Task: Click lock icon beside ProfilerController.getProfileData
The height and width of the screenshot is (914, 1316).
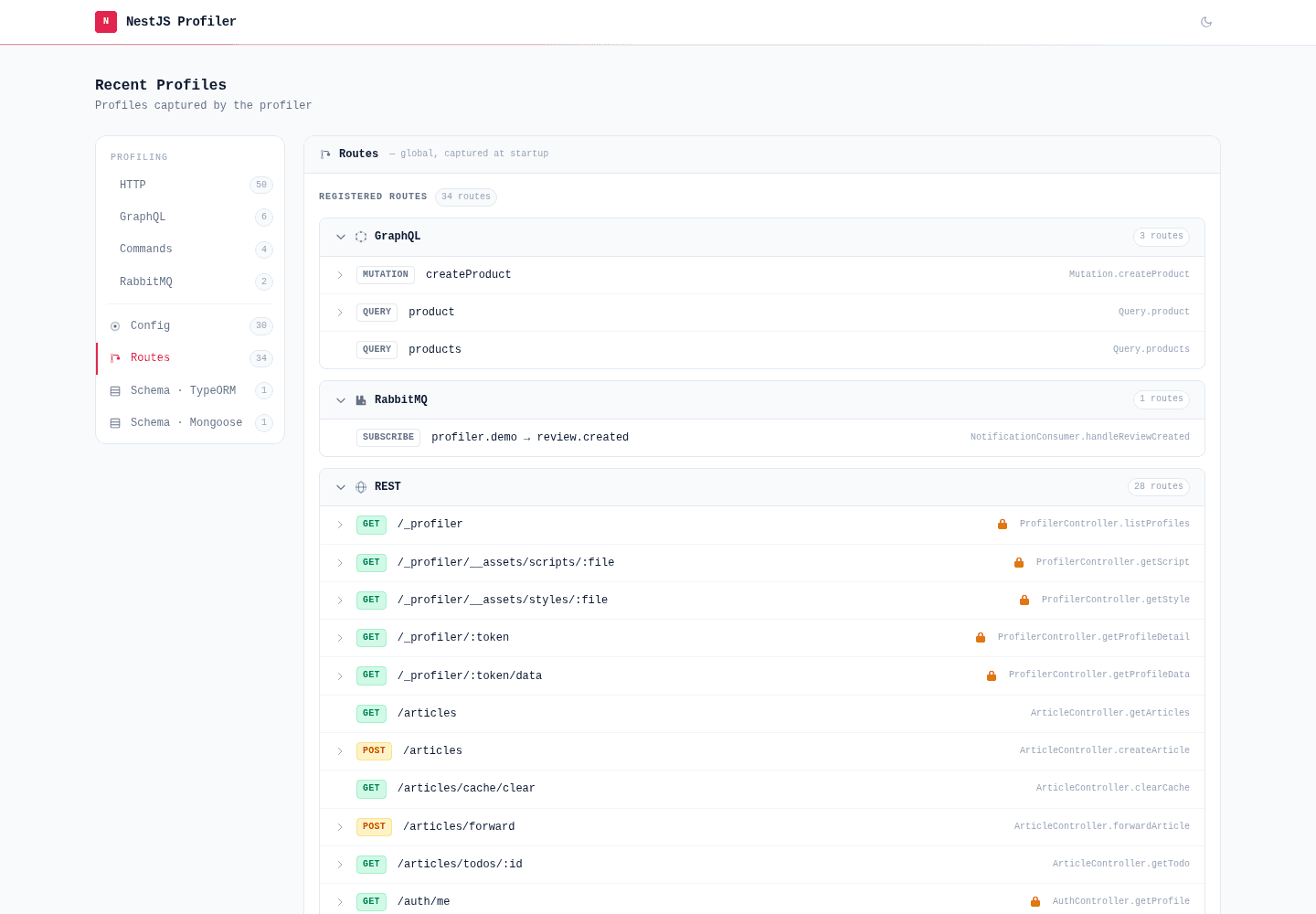Action: click(x=992, y=676)
